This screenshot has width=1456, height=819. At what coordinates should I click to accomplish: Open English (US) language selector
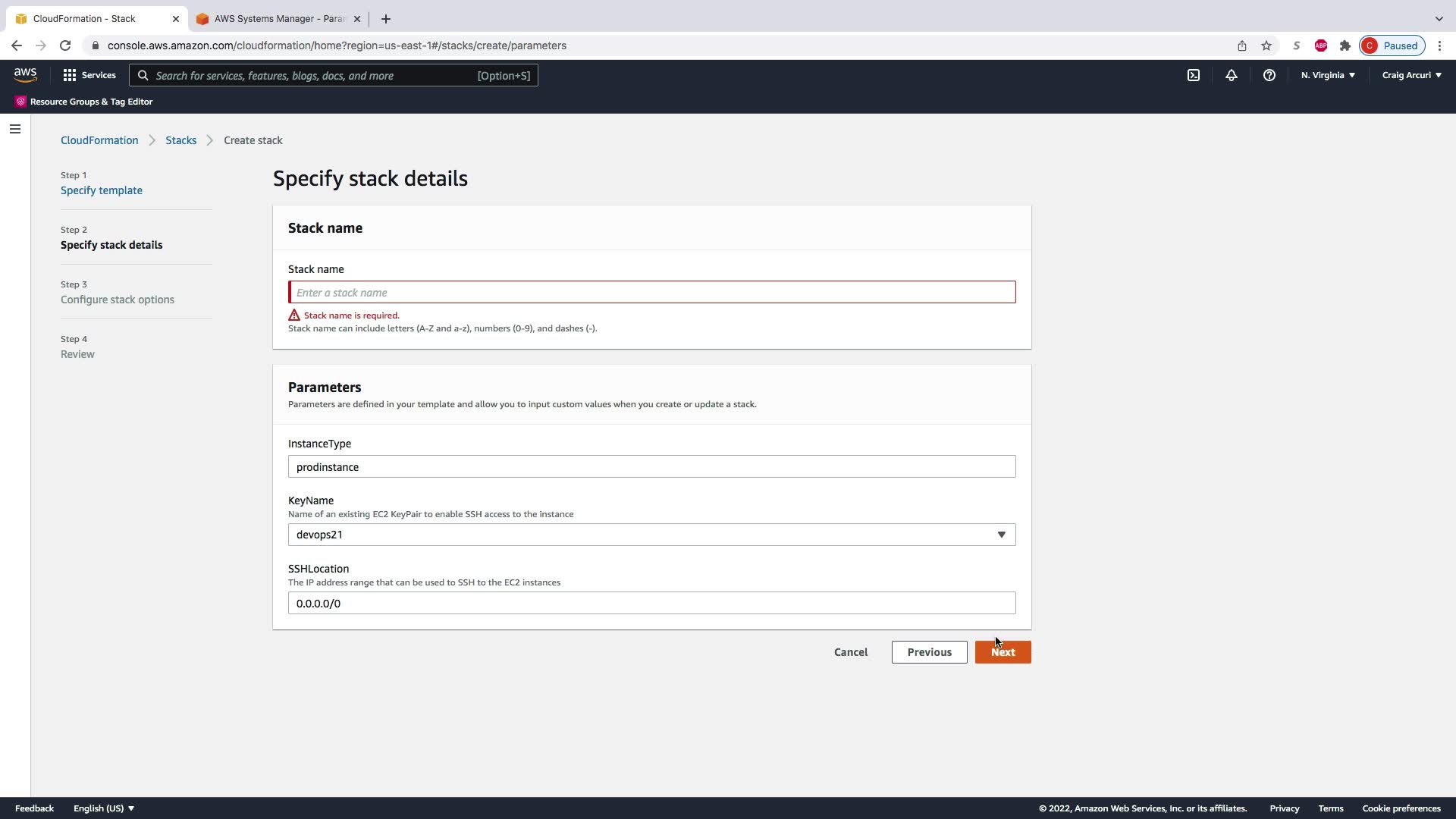pos(104,808)
